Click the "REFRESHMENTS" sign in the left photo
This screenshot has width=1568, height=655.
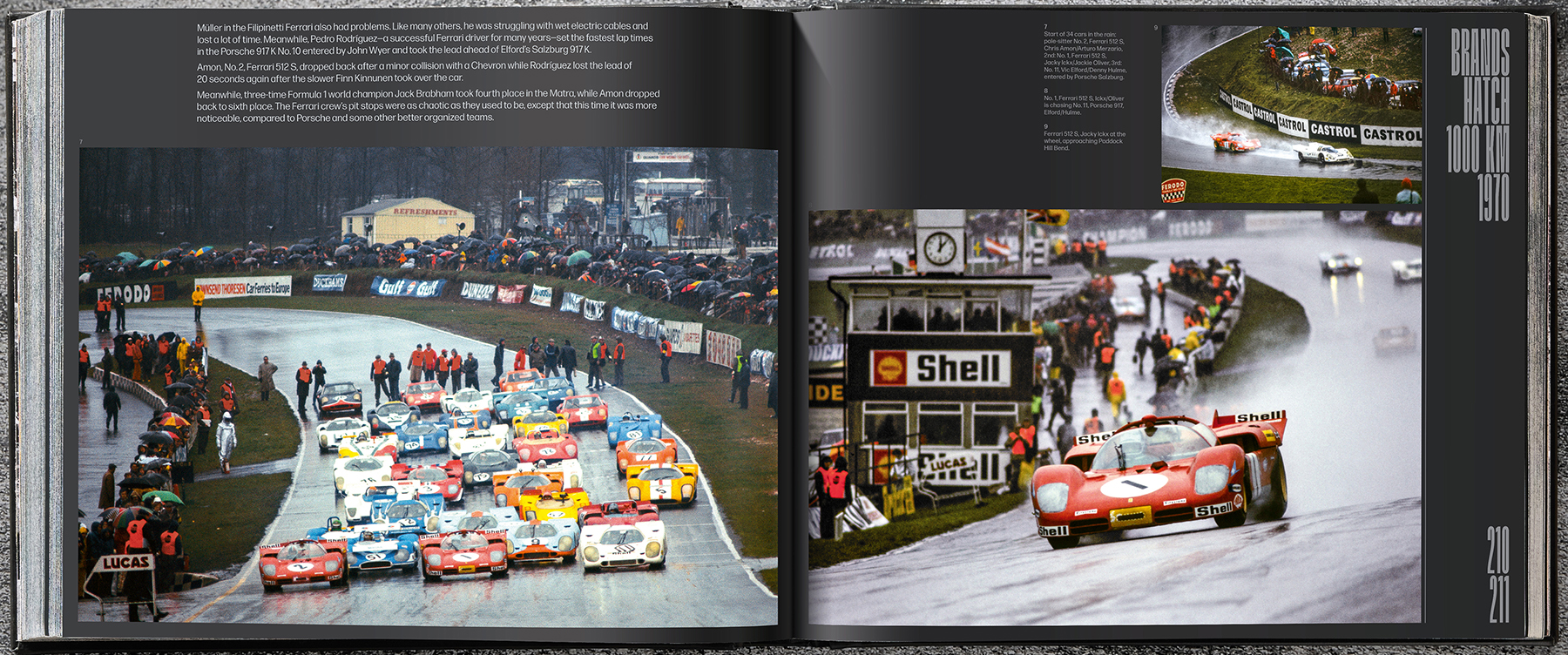click(x=425, y=212)
